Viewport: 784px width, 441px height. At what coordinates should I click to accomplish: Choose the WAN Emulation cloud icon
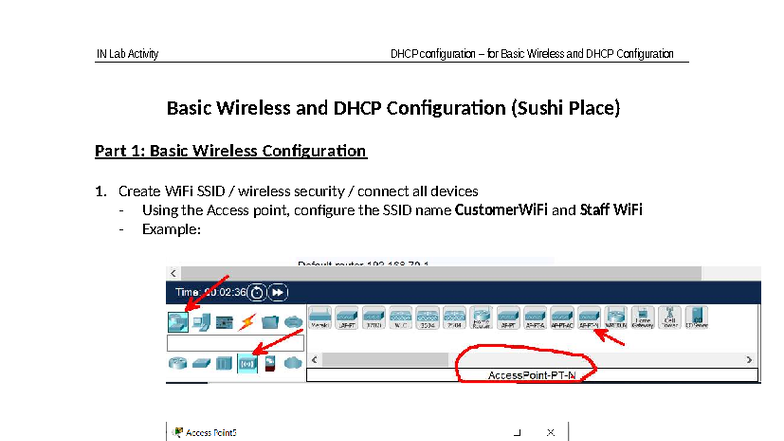(x=294, y=363)
